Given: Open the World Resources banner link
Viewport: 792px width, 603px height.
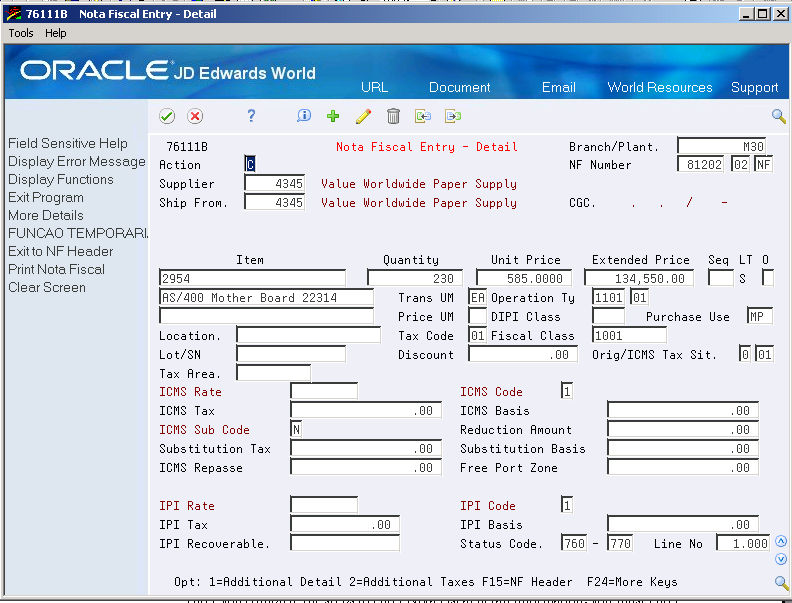Looking at the screenshot, I should tap(660, 87).
